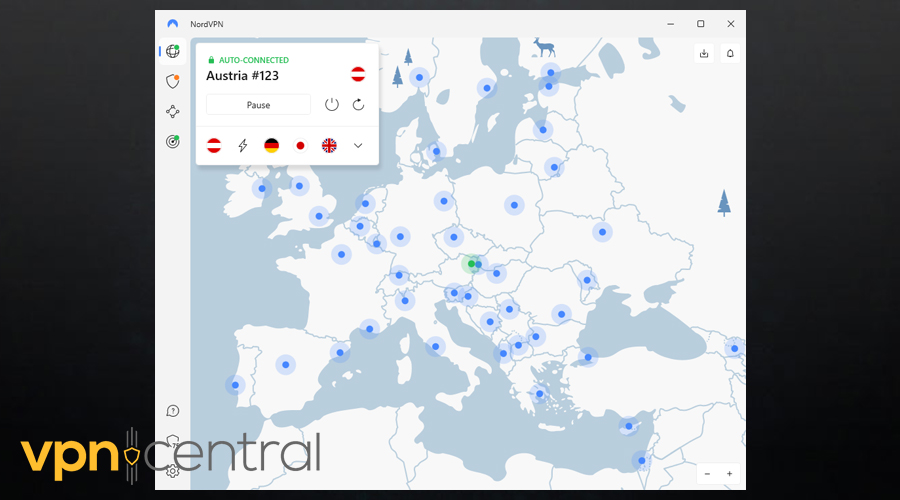900x500 pixels.
Task: Select the Georgia server marker on map
Action: (x=734, y=348)
